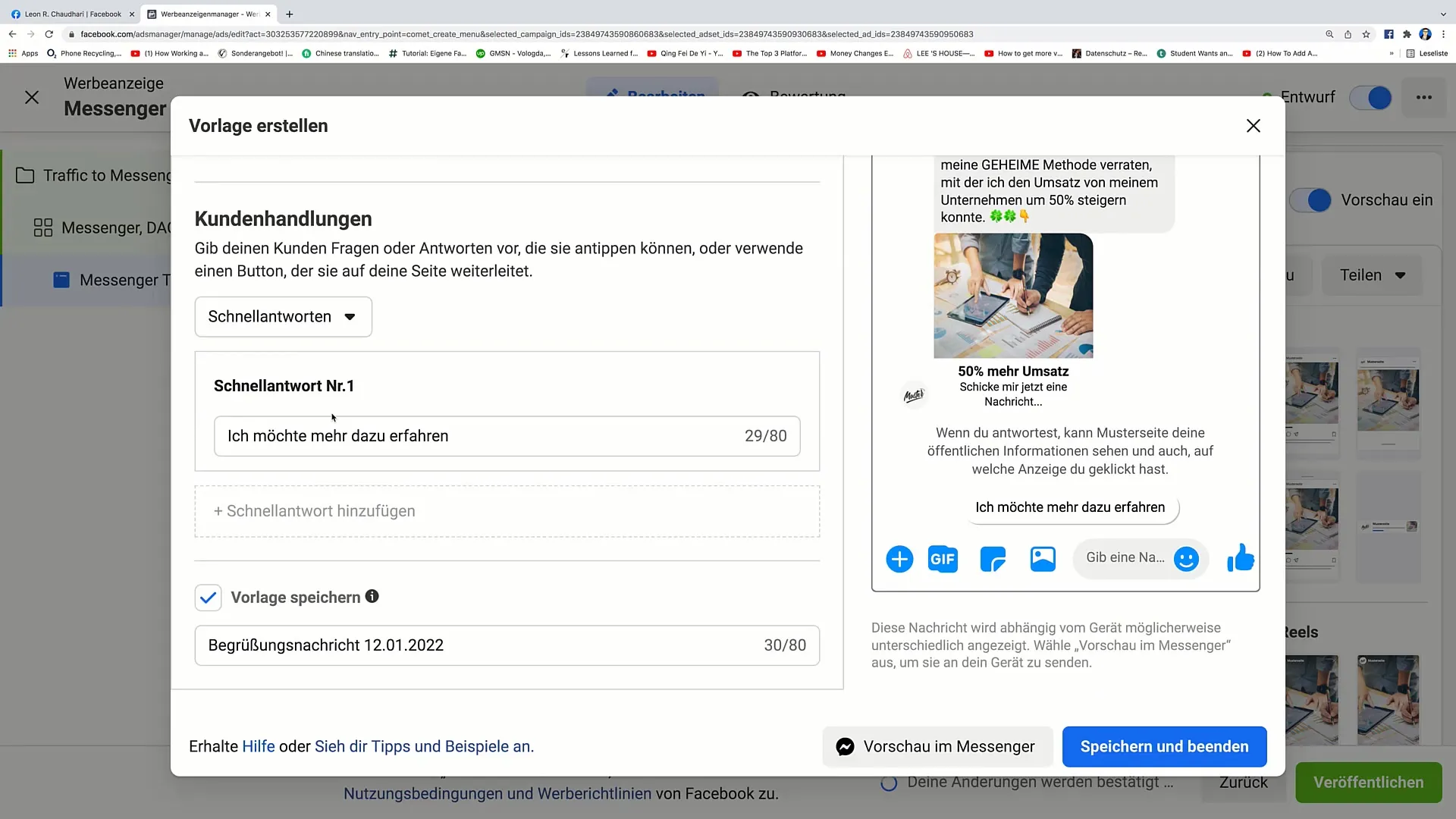Click the smiley emoji icon
The width and height of the screenshot is (1456, 819).
1186,559
